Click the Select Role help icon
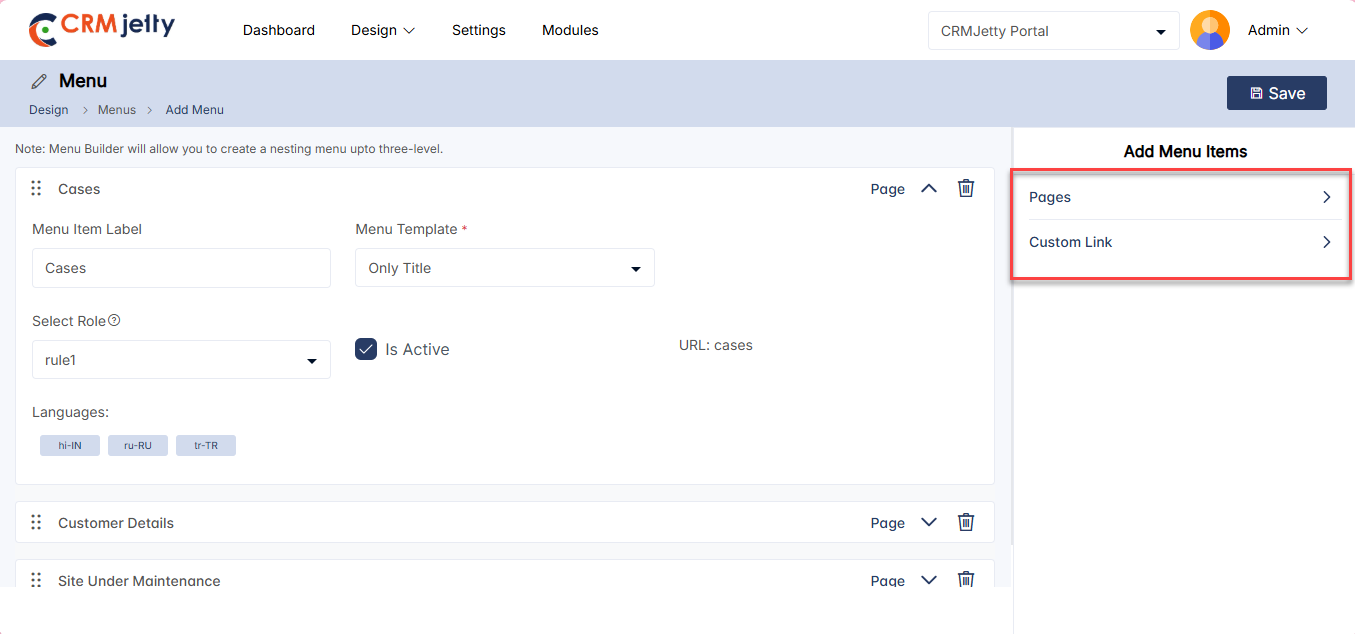The height and width of the screenshot is (634, 1355). coord(114,321)
